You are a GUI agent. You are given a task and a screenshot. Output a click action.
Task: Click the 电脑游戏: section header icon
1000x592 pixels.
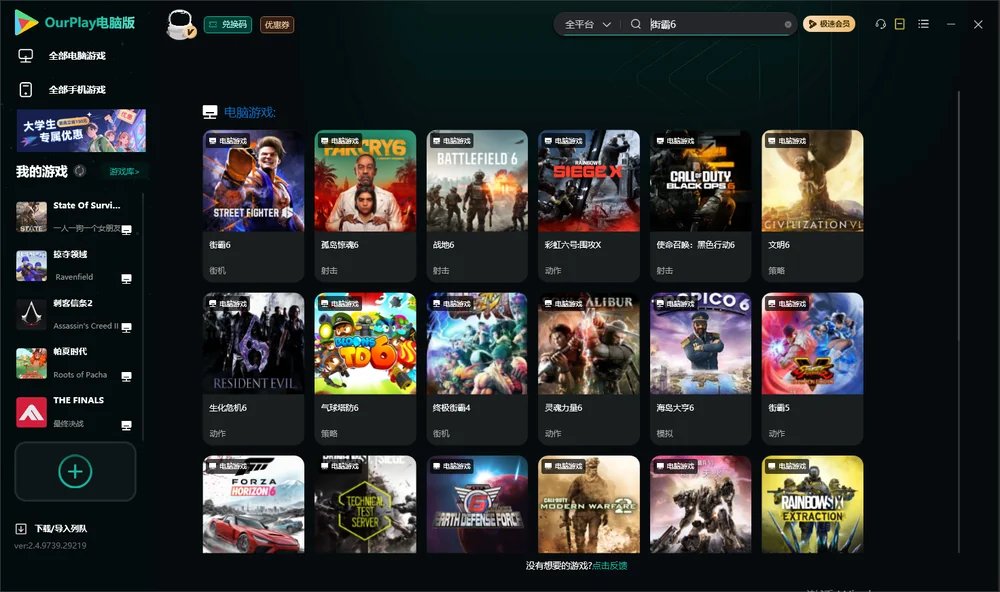click(x=210, y=112)
